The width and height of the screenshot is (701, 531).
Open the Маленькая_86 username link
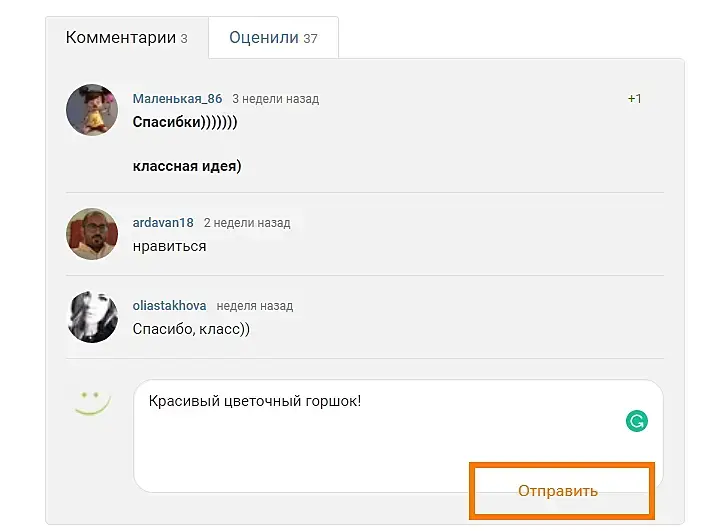point(177,99)
